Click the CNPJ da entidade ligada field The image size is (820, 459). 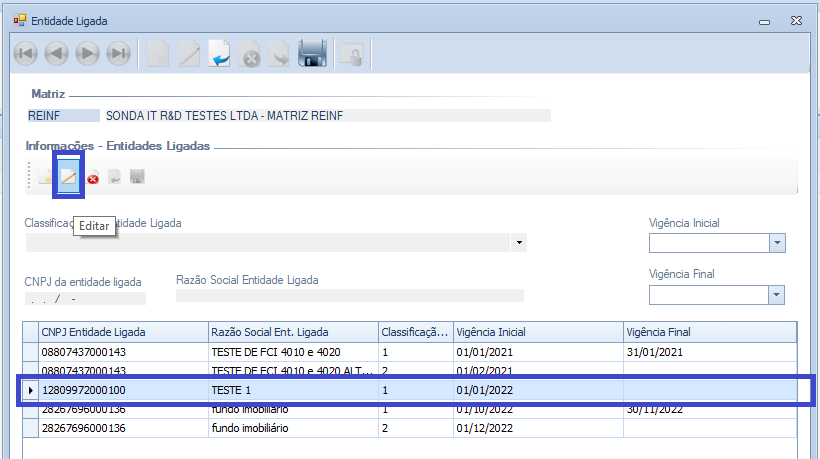coord(85,297)
